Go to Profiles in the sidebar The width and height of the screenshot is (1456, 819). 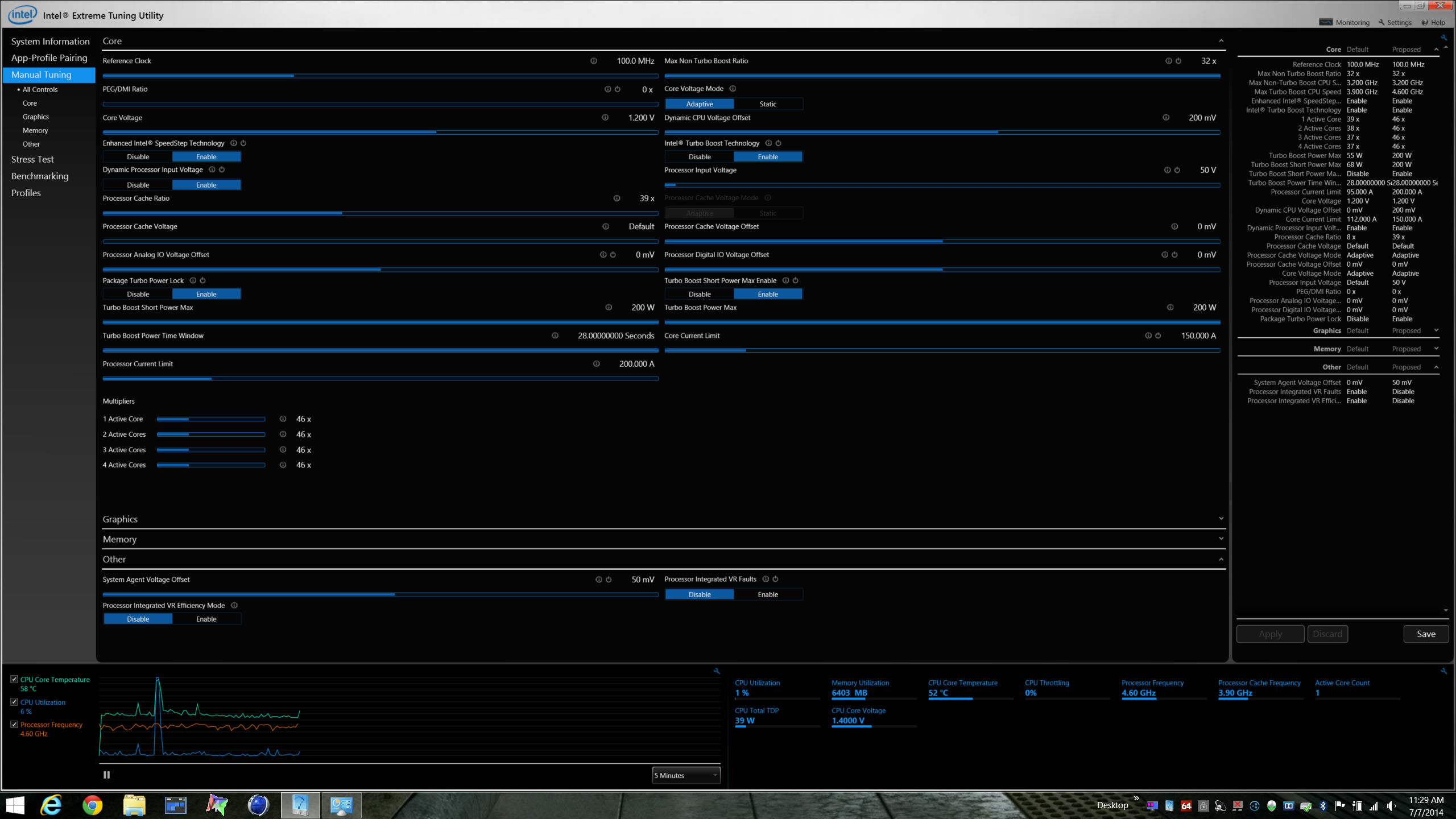[x=26, y=193]
